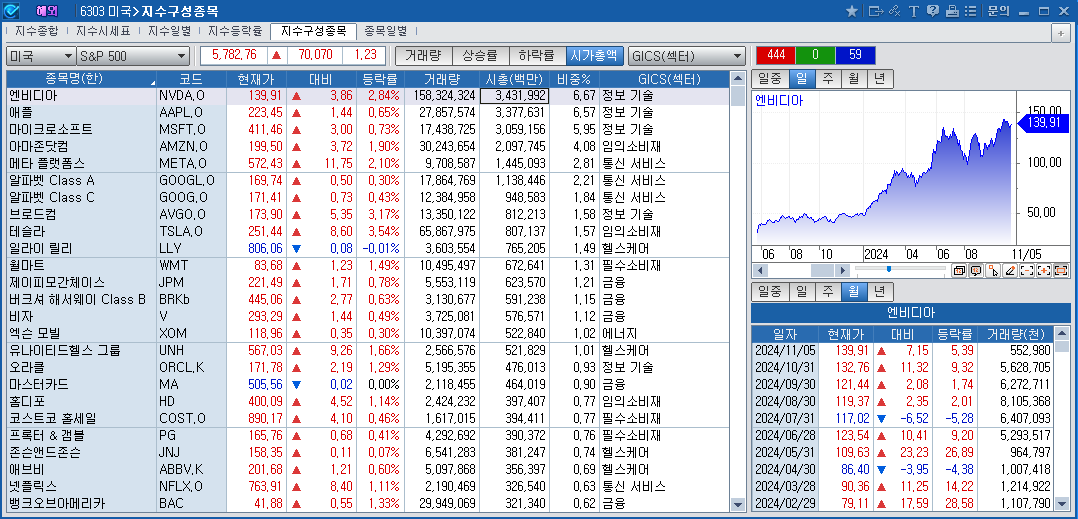Sort by 시총(백만) column header

tap(514, 78)
